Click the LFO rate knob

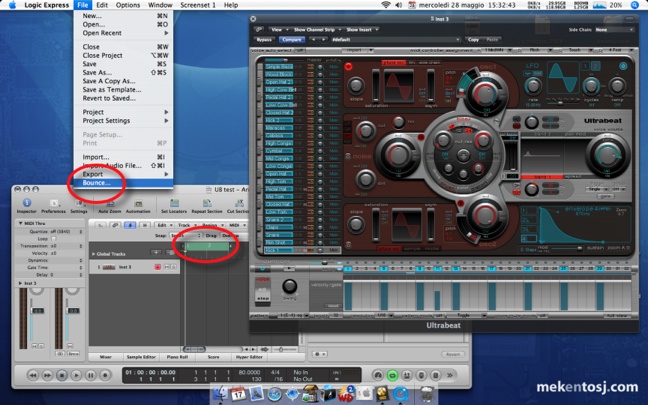click(x=533, y=86)
